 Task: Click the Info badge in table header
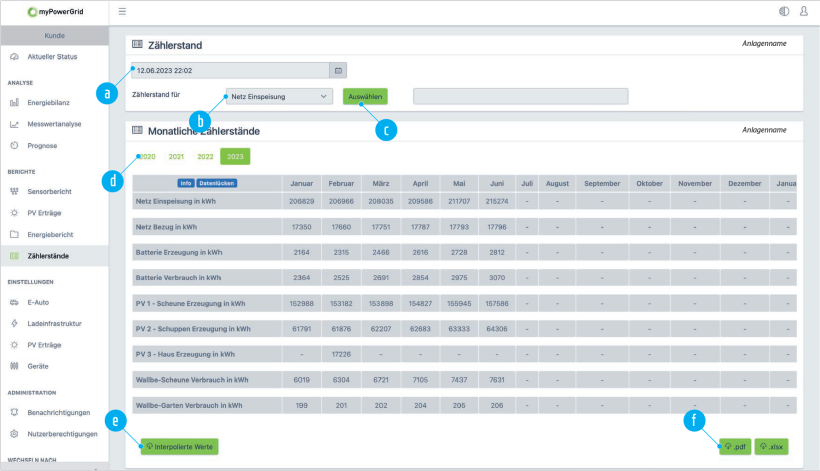click(185, 183)
